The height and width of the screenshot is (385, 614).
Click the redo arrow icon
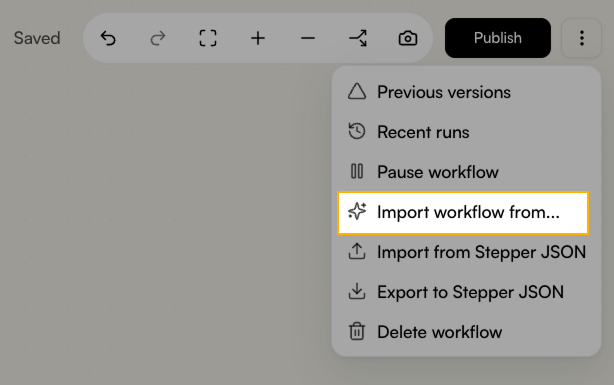tap(158, 38)
